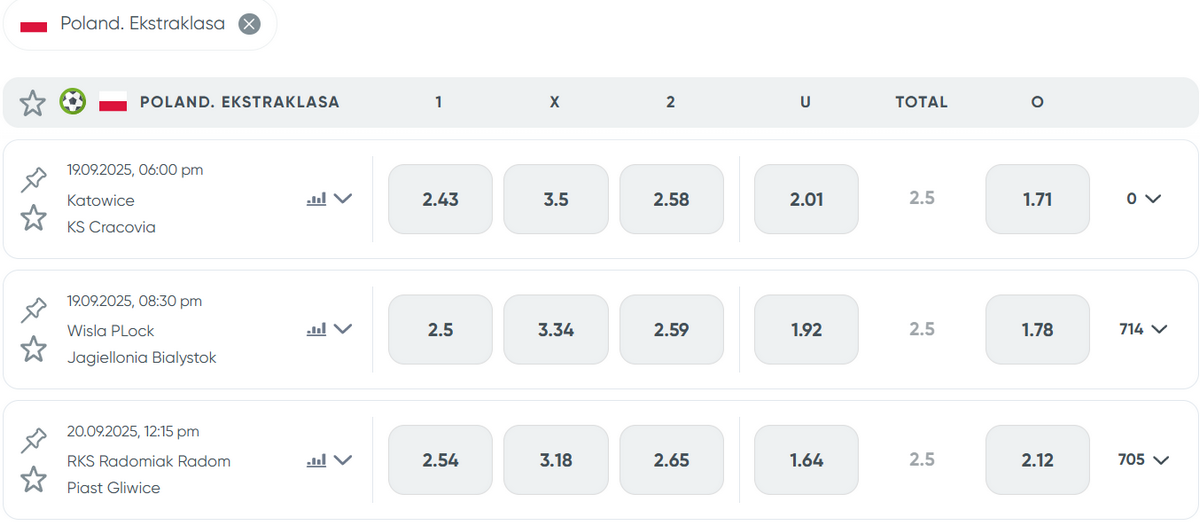Pin the Wisla Plock vs Jagiellonia match
This screenshot has height=526, width=1200.
34,310
